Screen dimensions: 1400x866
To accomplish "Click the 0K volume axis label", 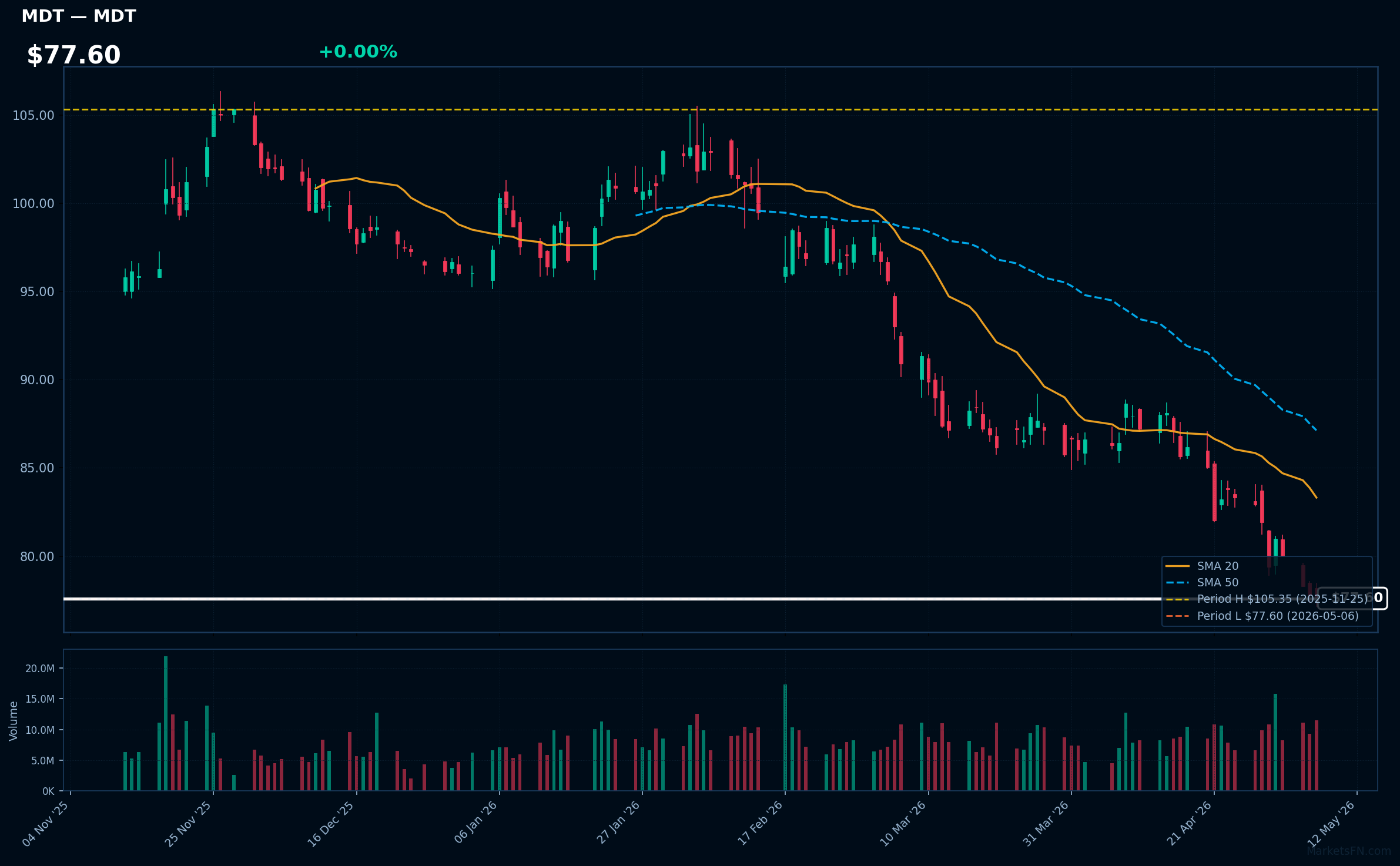I will (x=48, y=791).
